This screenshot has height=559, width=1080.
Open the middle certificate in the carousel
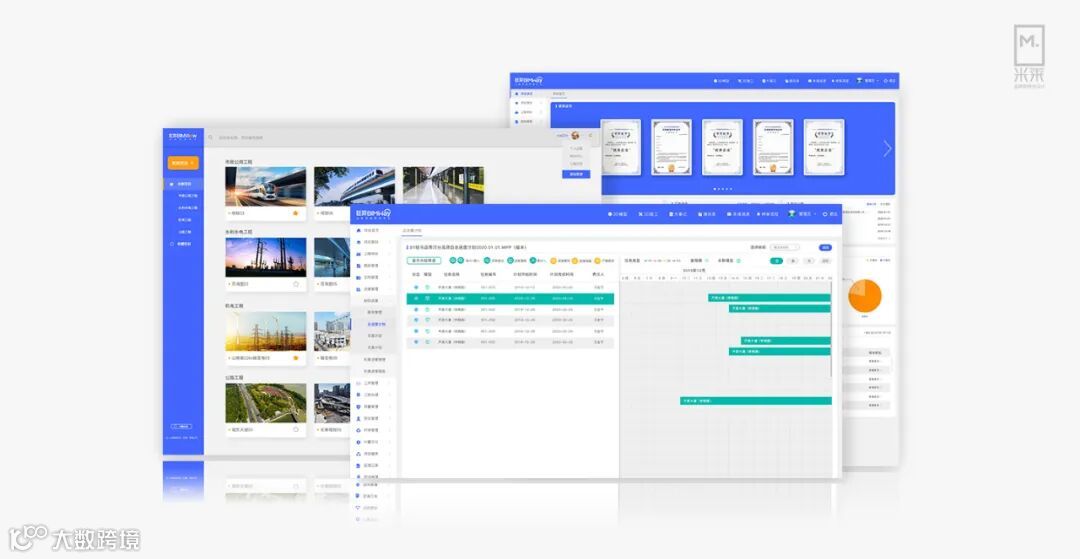[723, 147]
